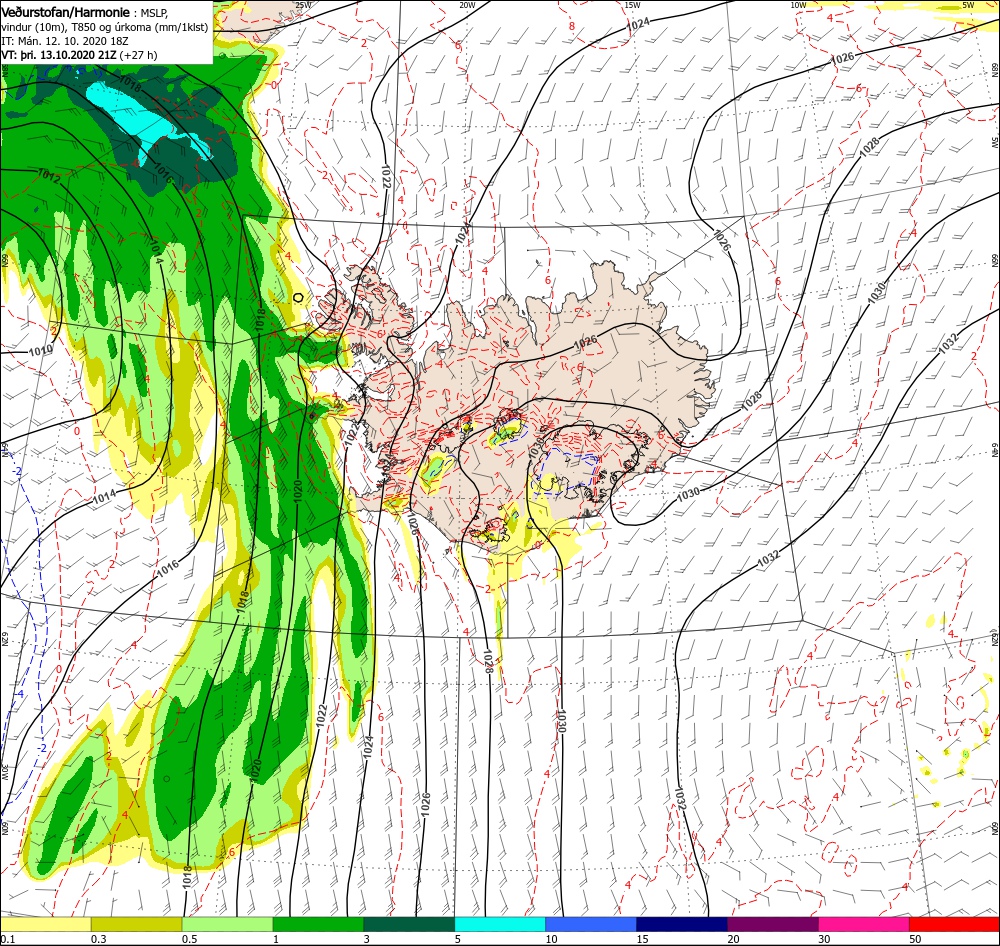The height and width of the screenshot is (946, 1000).
Task: Click the '20W' longitude label
Action: [467, 5]
